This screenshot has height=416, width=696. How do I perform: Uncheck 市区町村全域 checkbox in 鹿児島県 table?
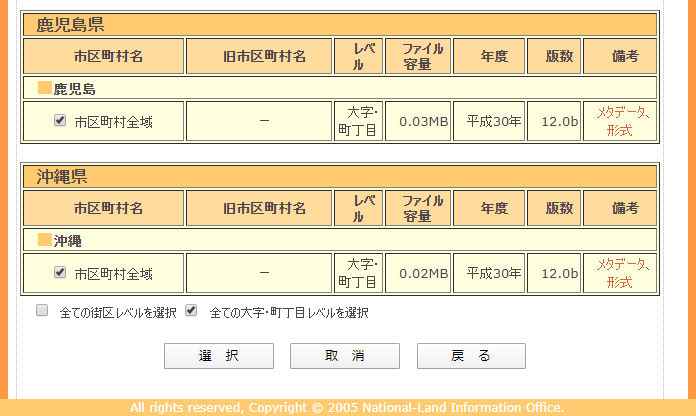click(60, 121)
